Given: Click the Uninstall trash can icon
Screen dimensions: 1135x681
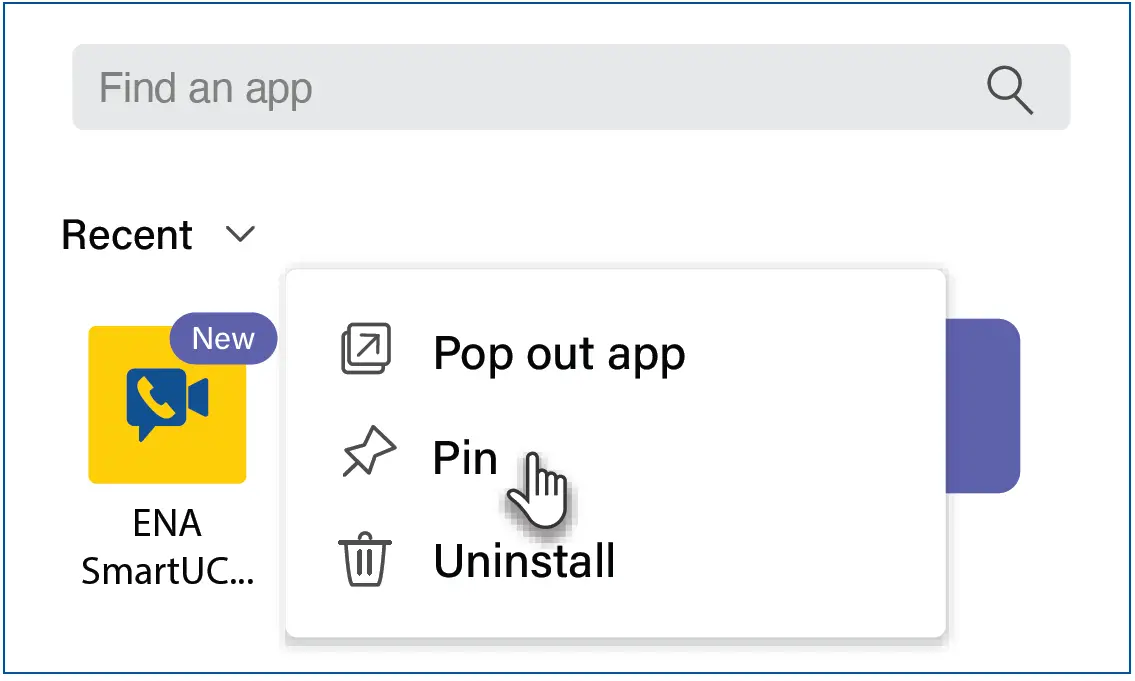Looking at the screenshot, I should pos(366,560).
